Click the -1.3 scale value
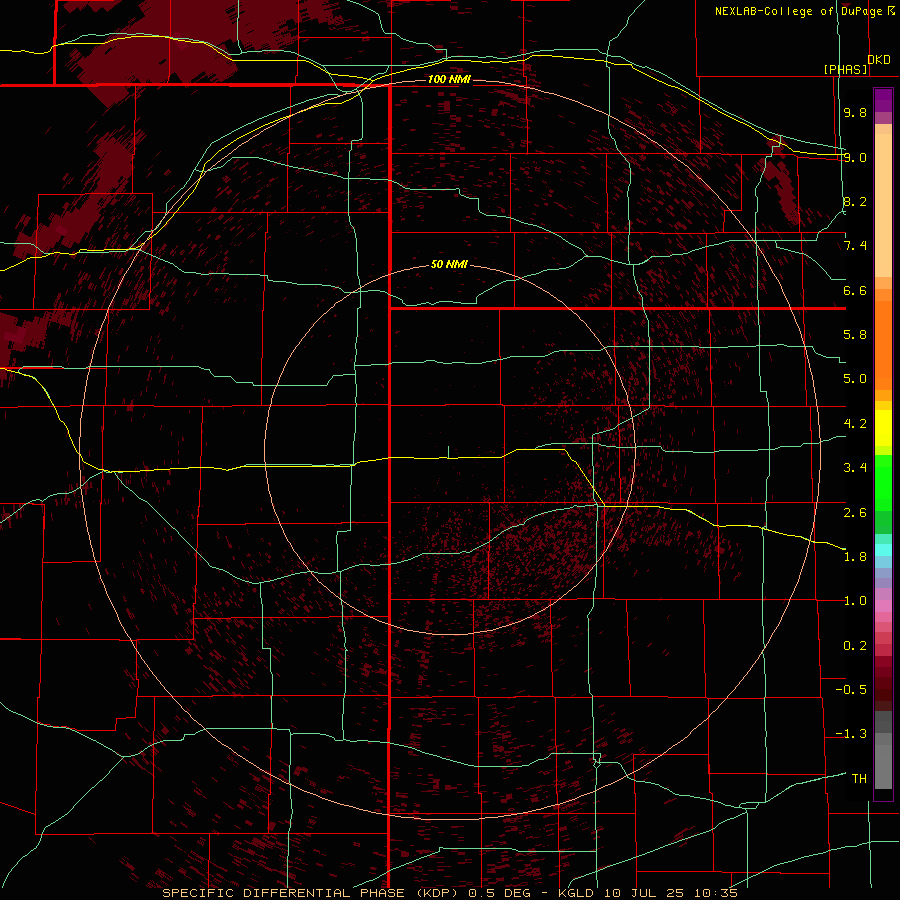 pyautogui.click(x=851, y=734)
